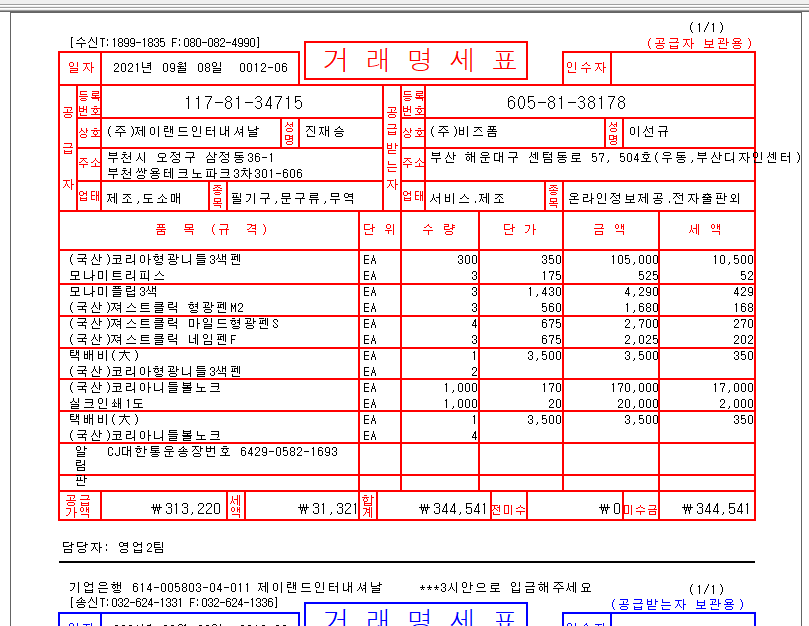Screen dimensions: 809x626
Task: Click the empty 인수자 field
Action: tap(682, 68)
